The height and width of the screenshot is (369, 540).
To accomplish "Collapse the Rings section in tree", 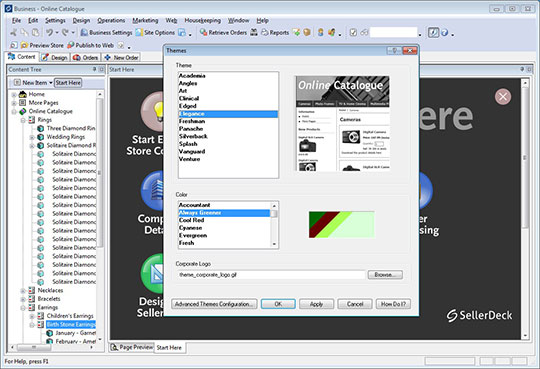I will pos(23,120).
